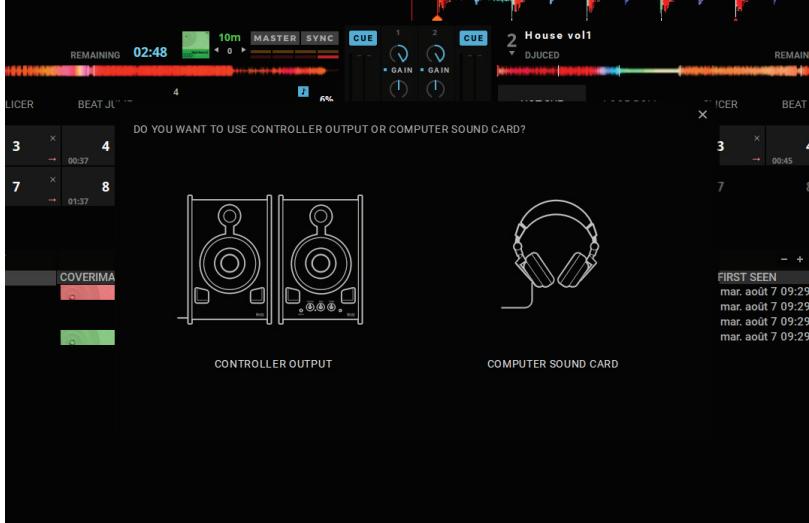The image size is (809, 523).
Task: Delete left deck hot cue 3 with X
Action: 53,138
